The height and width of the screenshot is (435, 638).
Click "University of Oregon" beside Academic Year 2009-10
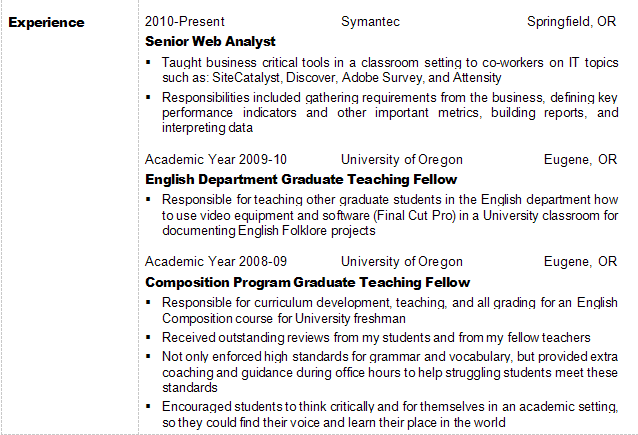pyautogui.click(x=401, y=160)
